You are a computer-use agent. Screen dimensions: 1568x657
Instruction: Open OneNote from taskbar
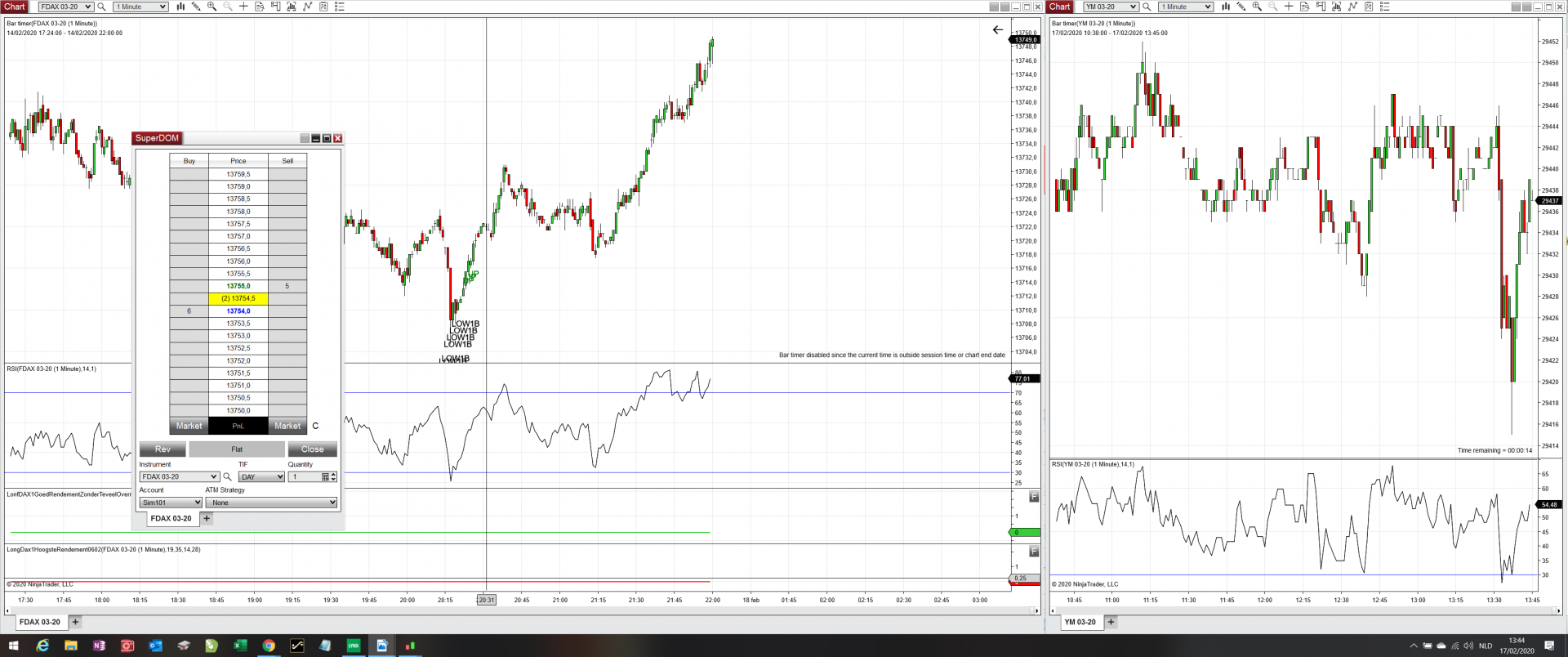(99, 646)
